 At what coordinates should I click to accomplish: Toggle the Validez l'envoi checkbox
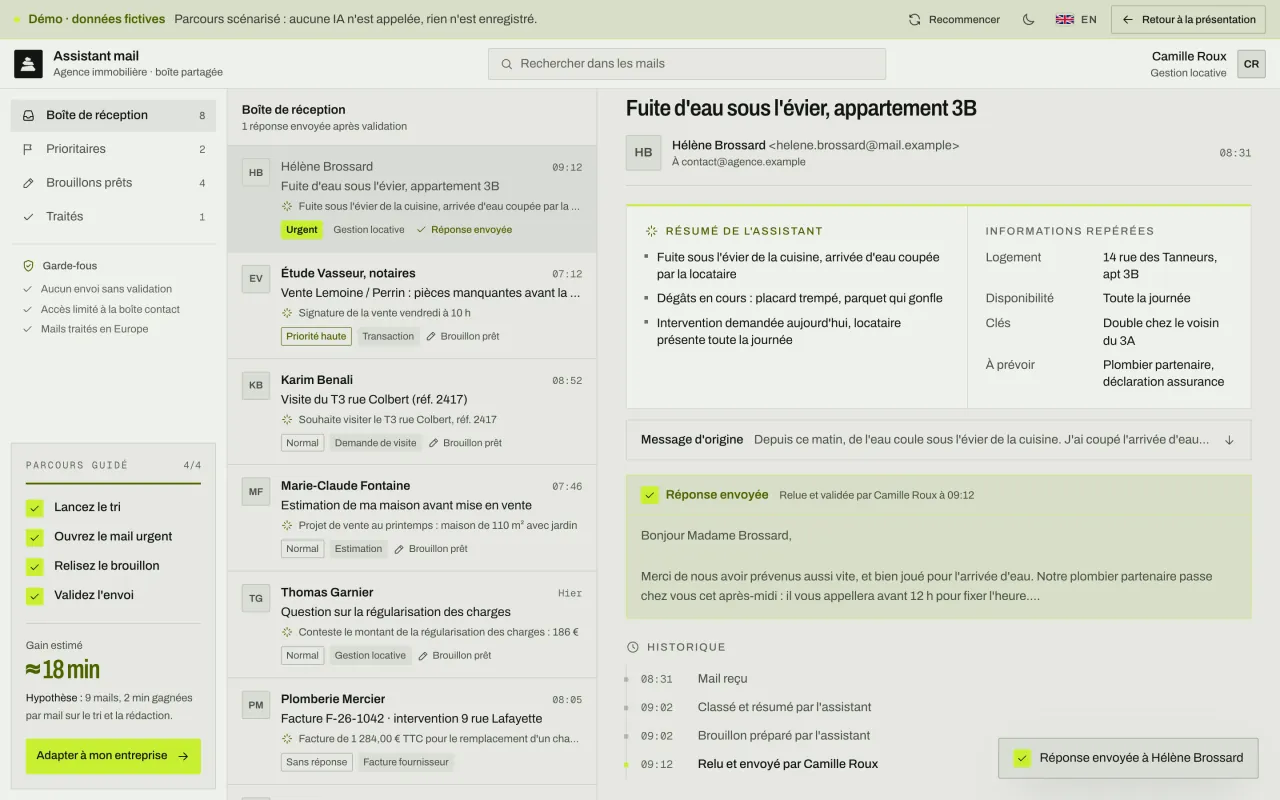pyautogui.click(x=35, y=596)
